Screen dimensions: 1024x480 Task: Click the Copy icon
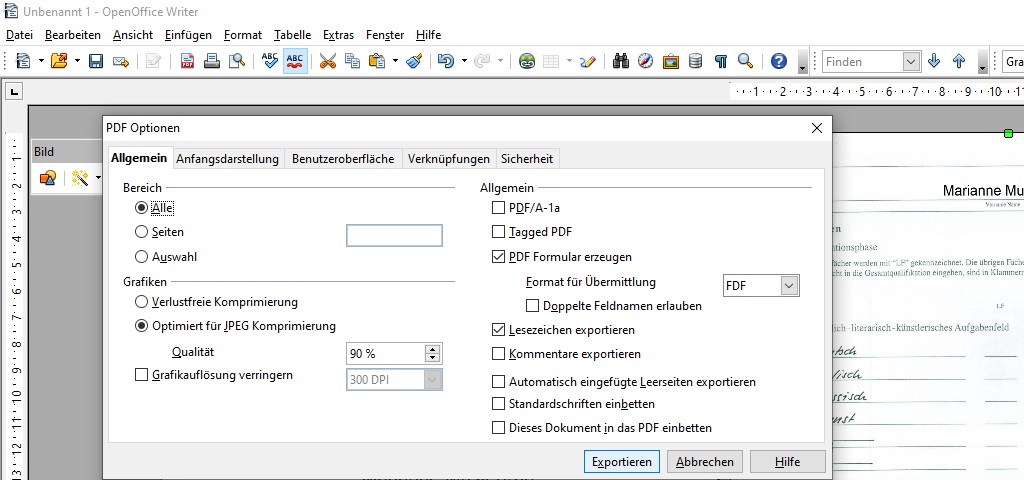[x=352, y=61]
